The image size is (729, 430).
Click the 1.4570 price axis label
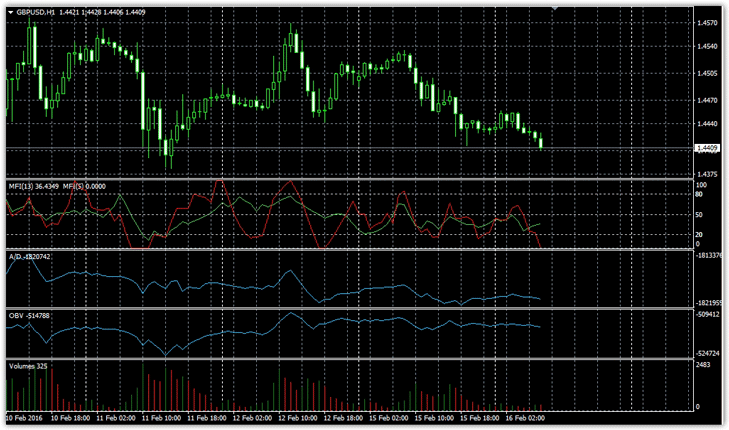pos(707,22)
